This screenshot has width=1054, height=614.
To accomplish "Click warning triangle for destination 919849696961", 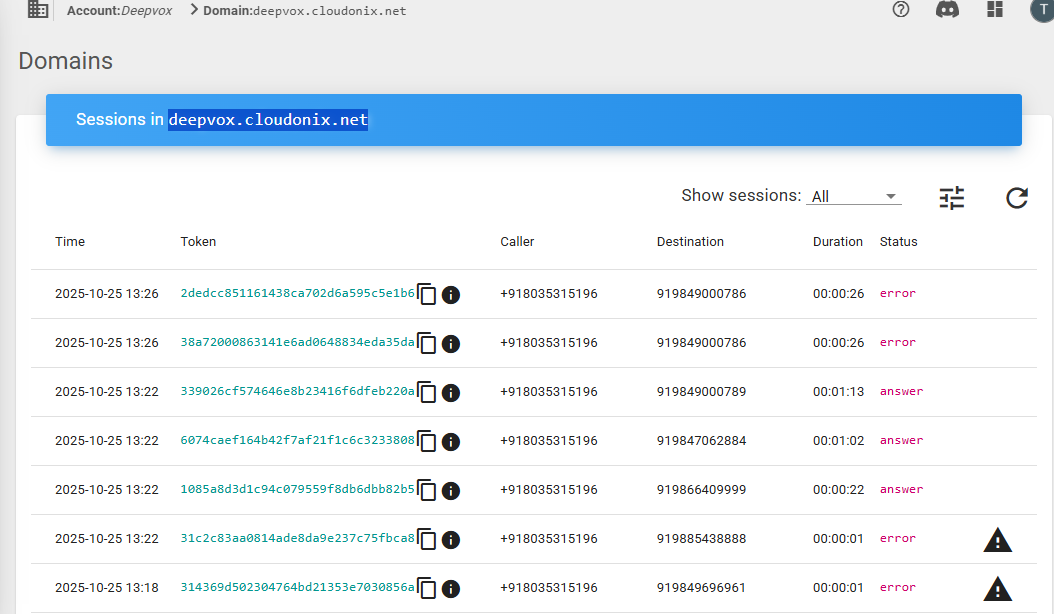I will coord(997,588).
